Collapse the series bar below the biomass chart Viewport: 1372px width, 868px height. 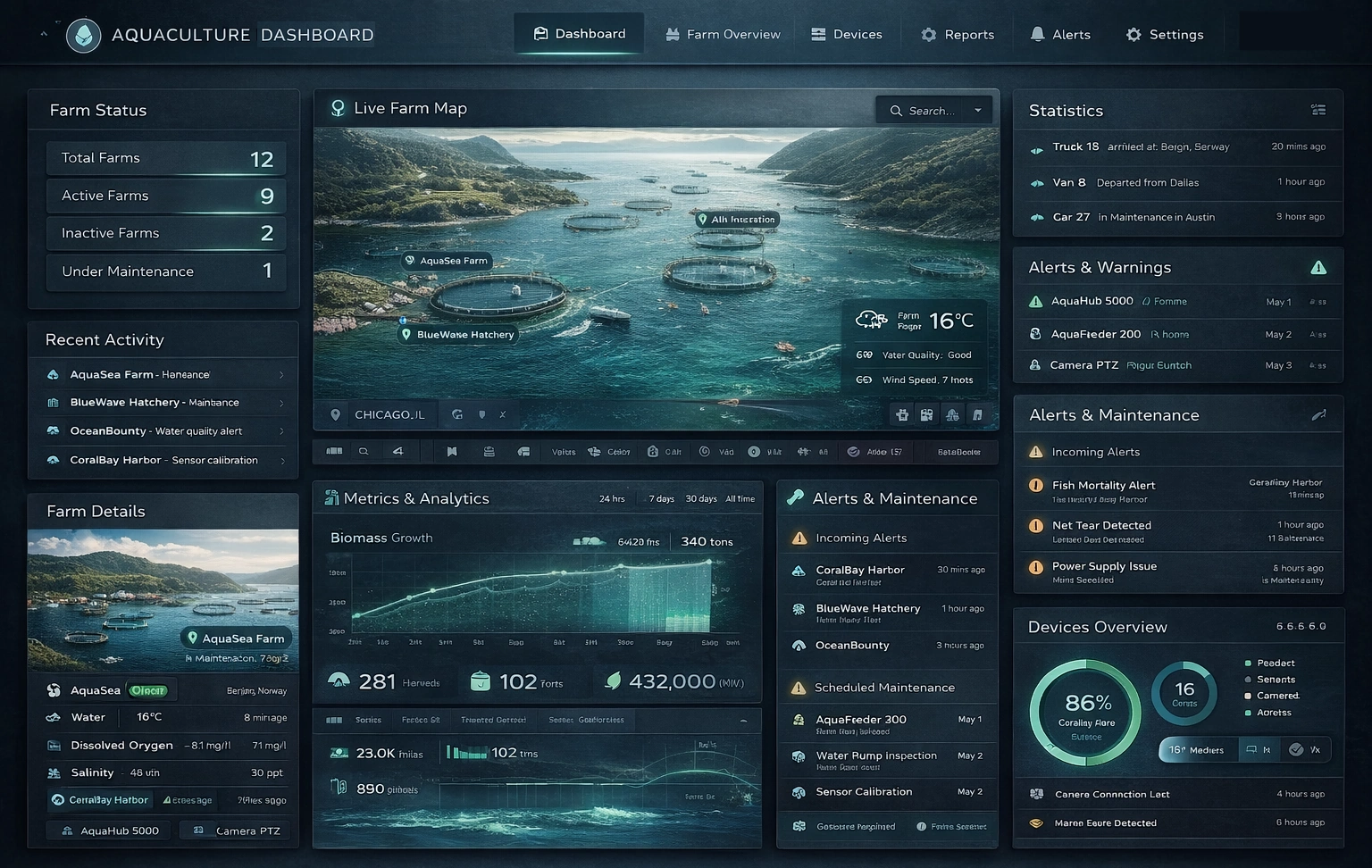[x=743, y=720]
